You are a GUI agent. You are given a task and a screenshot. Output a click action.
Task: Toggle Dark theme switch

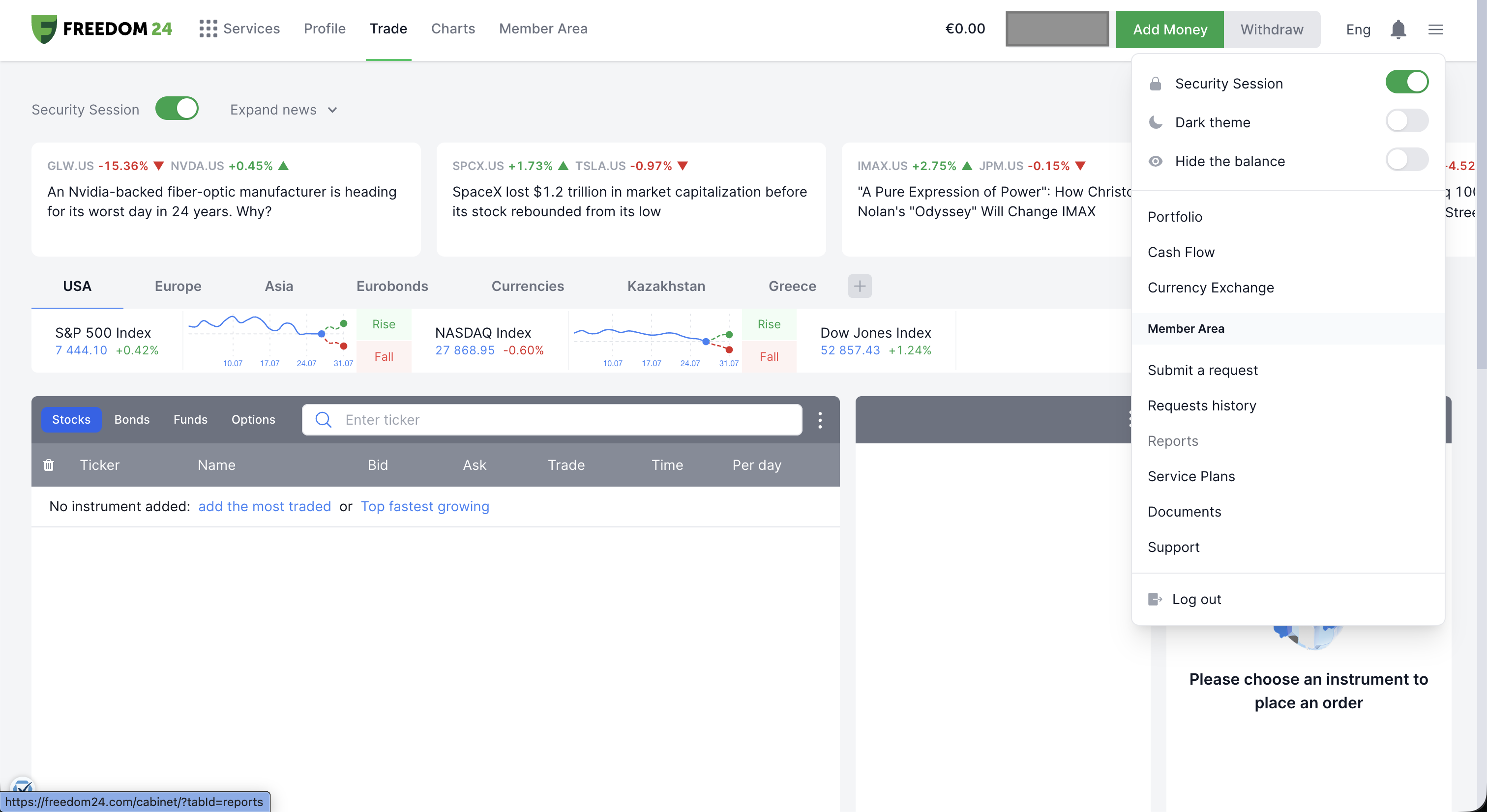[1406, 121]
